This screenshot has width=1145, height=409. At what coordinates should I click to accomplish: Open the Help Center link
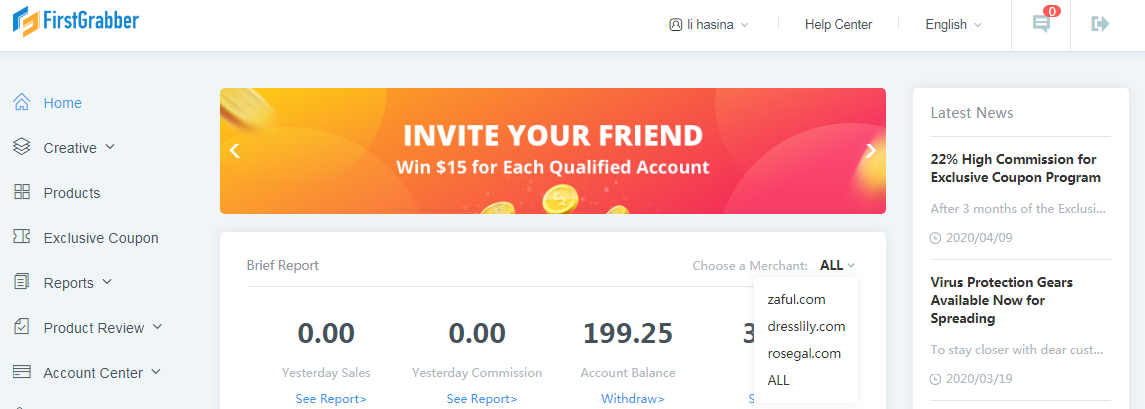pos(838,25)
